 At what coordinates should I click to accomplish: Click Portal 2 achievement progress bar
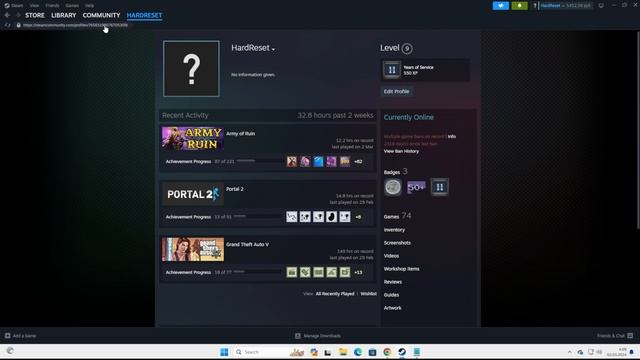tap(258, 216)
